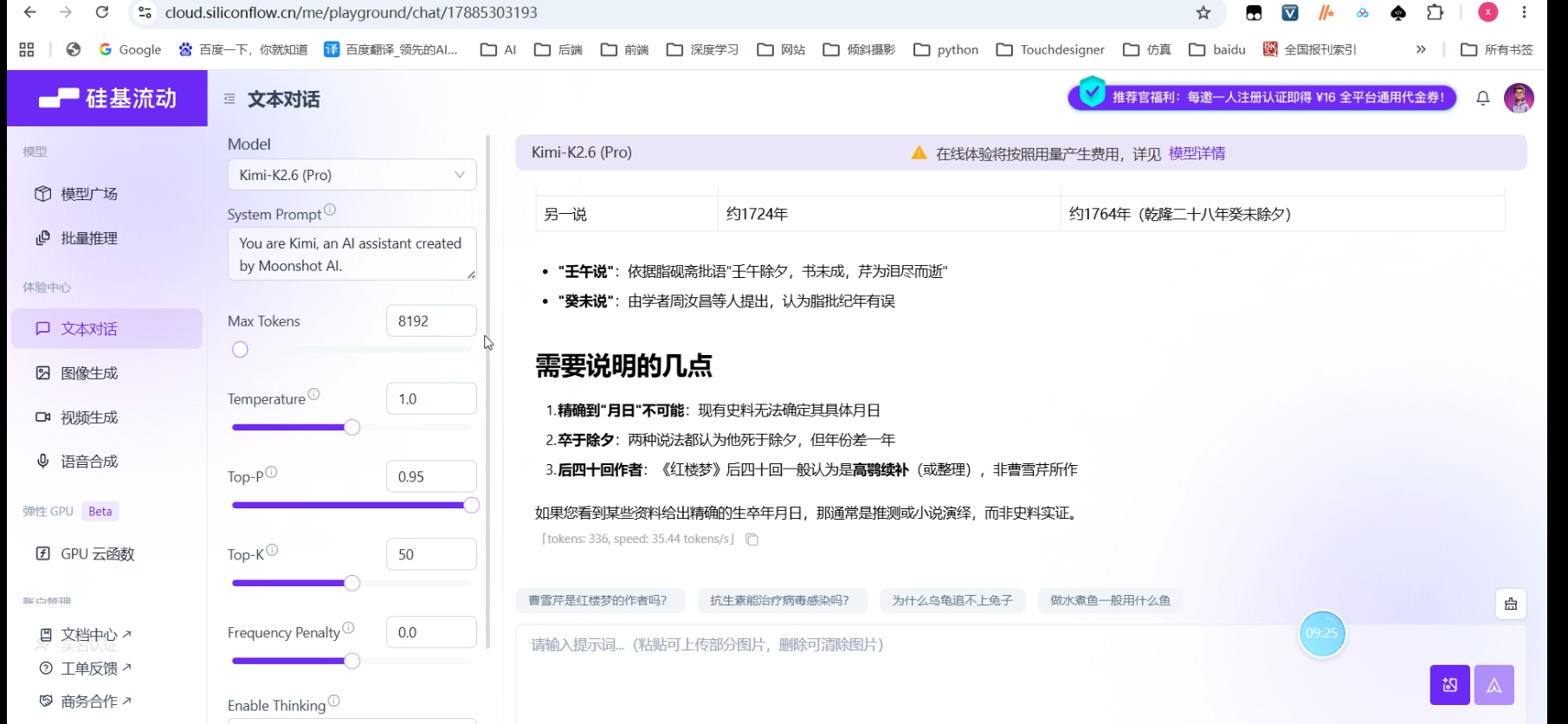The image size is (1568, 724).
Task: Click the Top-P info icon
Action: (271, 472)
